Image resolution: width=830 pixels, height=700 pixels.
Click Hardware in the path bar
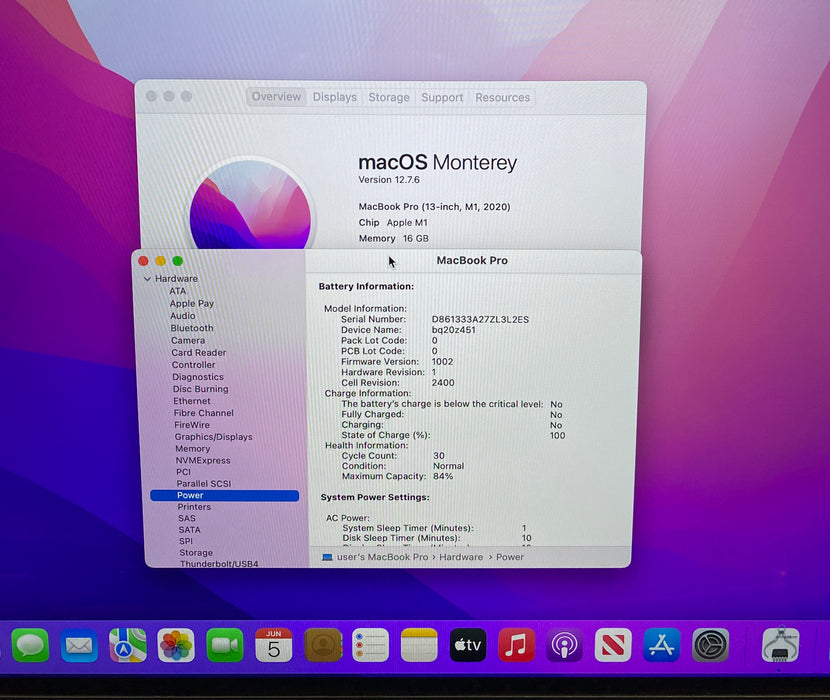pyautogui.click(x=461, y=557)
